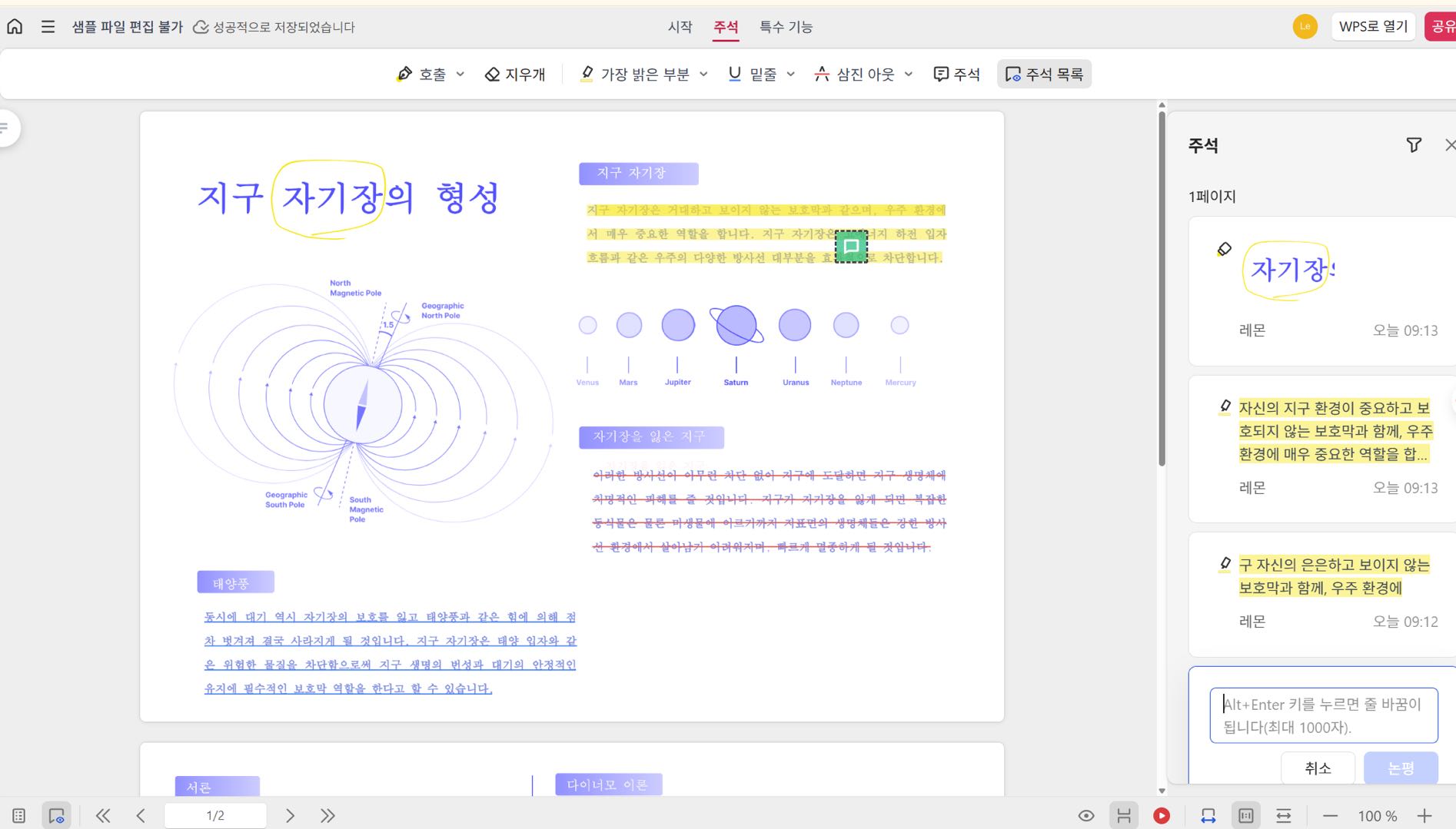Click the 취소 cancel button

click(x=1318, y=768)
